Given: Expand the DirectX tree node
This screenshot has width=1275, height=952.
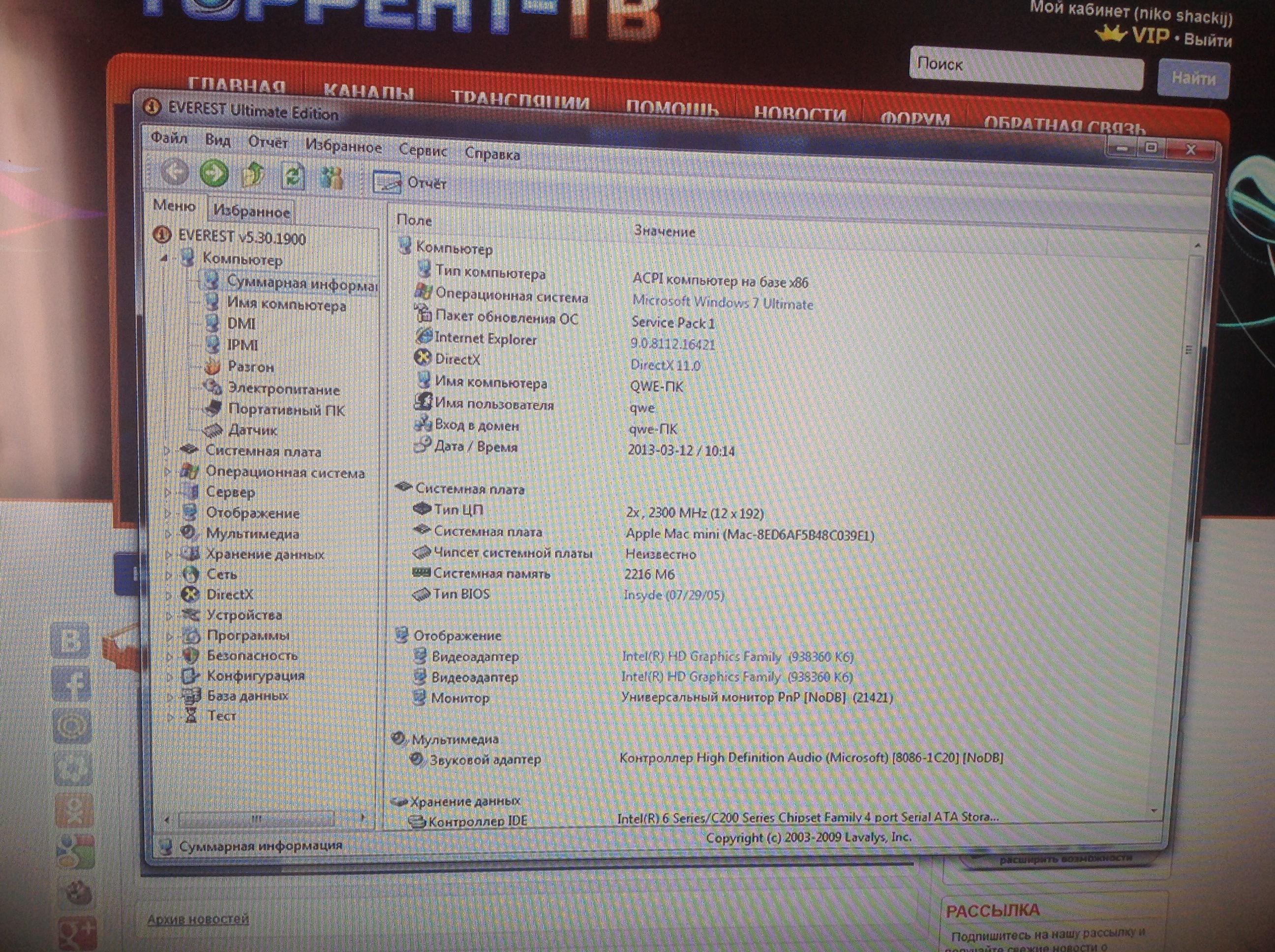Looking at the screenshot, I should click(x=169, y=595).
